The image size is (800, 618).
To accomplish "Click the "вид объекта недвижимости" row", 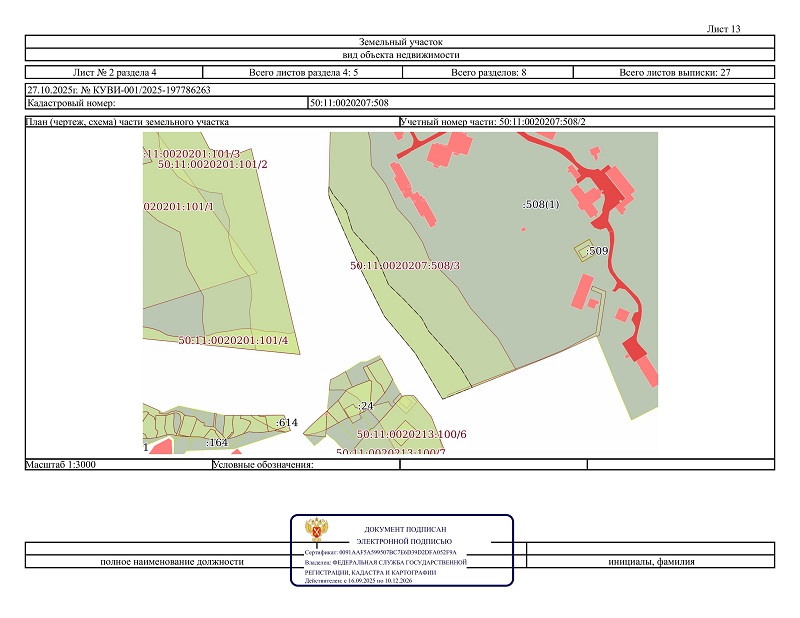I will click(400, 56).
